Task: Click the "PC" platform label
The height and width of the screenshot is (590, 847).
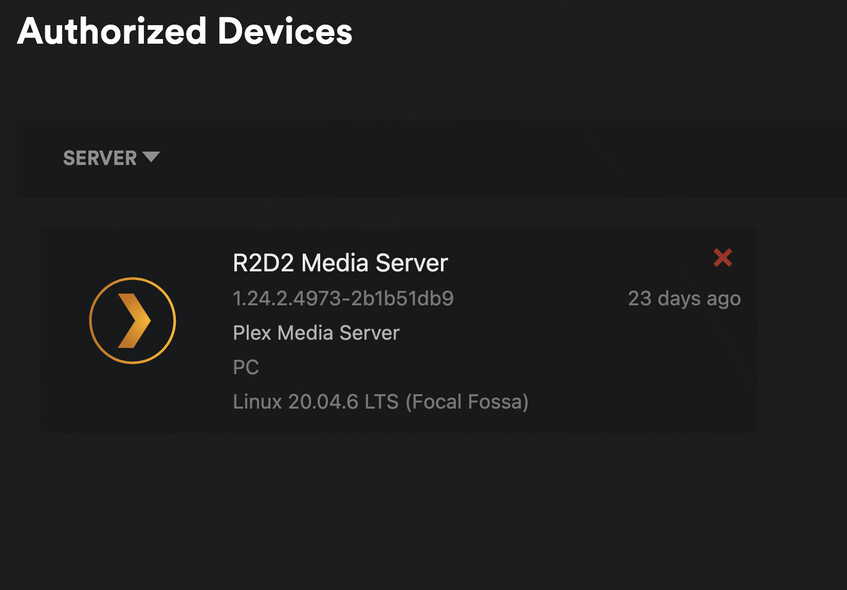Action: tap(246, 367)
